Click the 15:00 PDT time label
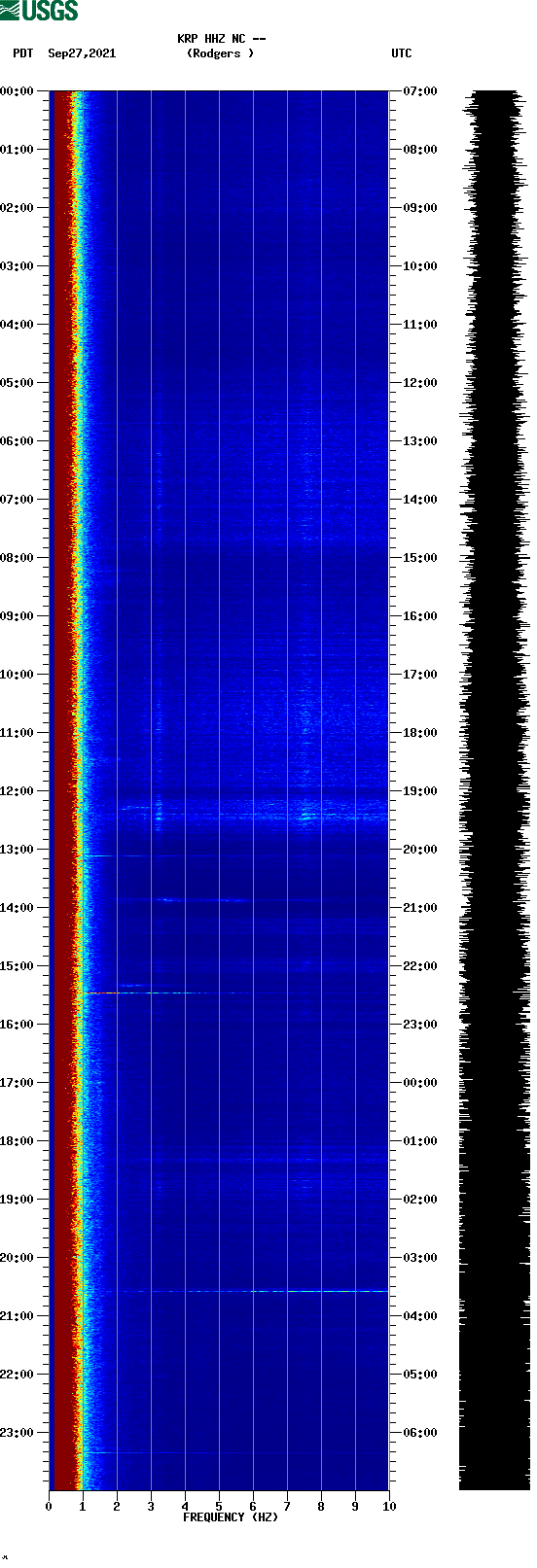The image size is (537, 1568). click(17, 966)
